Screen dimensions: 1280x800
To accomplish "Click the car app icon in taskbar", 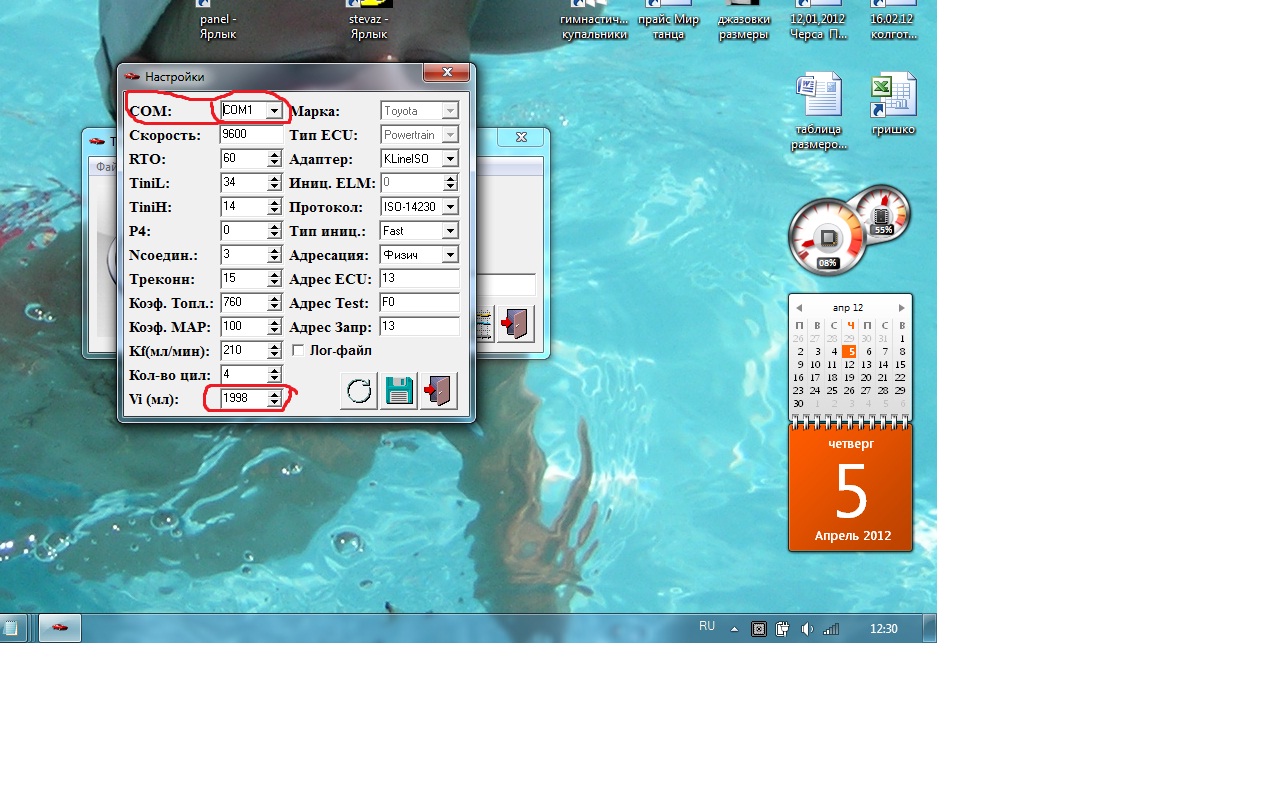I will [60, 628].
